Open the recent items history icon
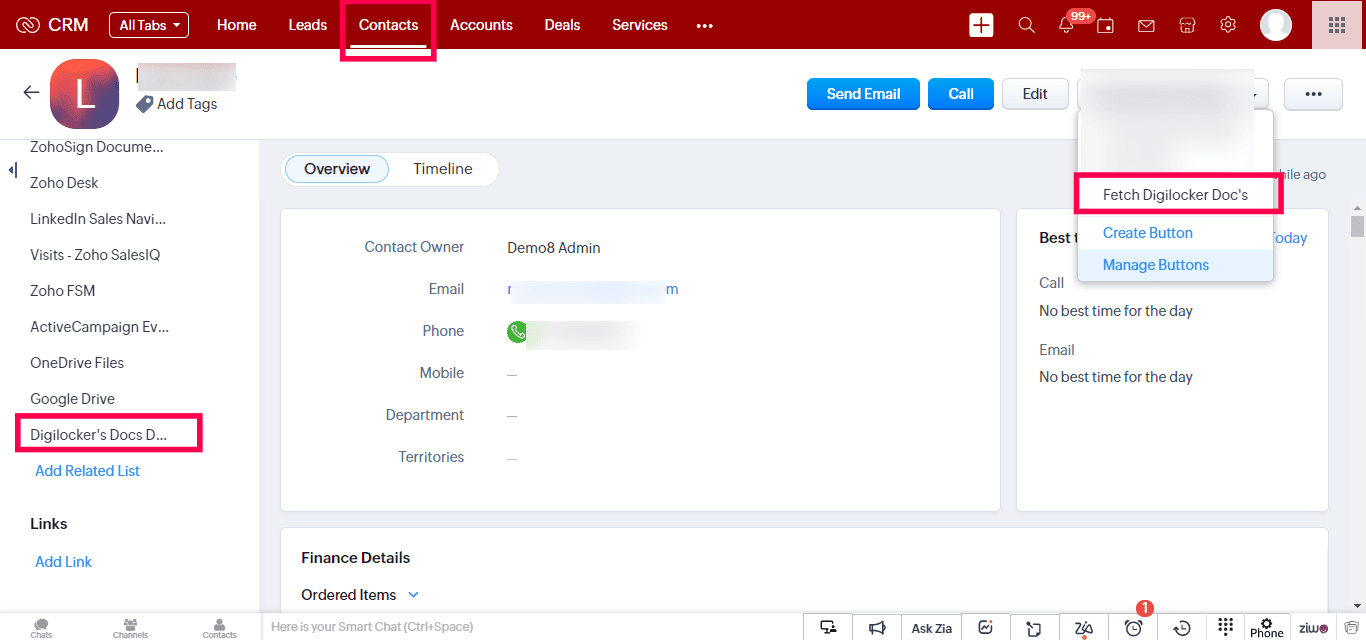Screen dimensions: 1366x640 point(1182,627)
